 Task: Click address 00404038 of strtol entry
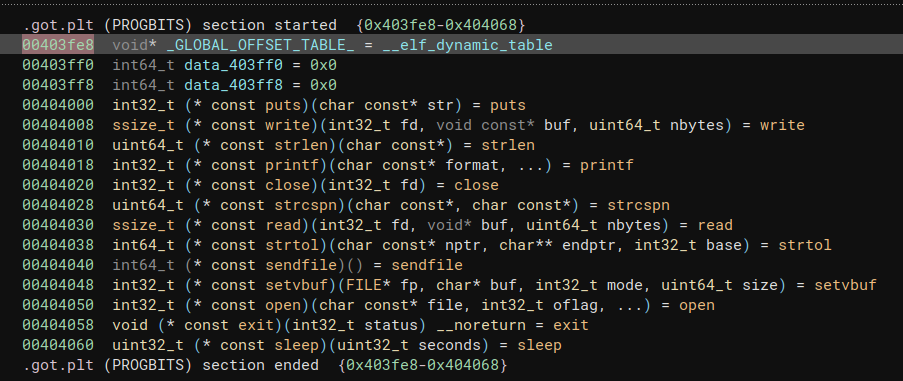[x=58, y=245]
